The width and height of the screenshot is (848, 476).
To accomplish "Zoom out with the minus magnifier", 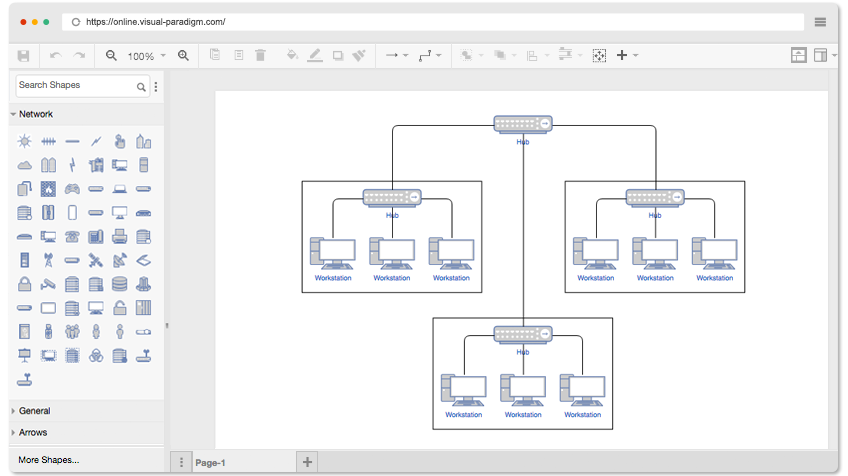I will (x=111, y=56).
